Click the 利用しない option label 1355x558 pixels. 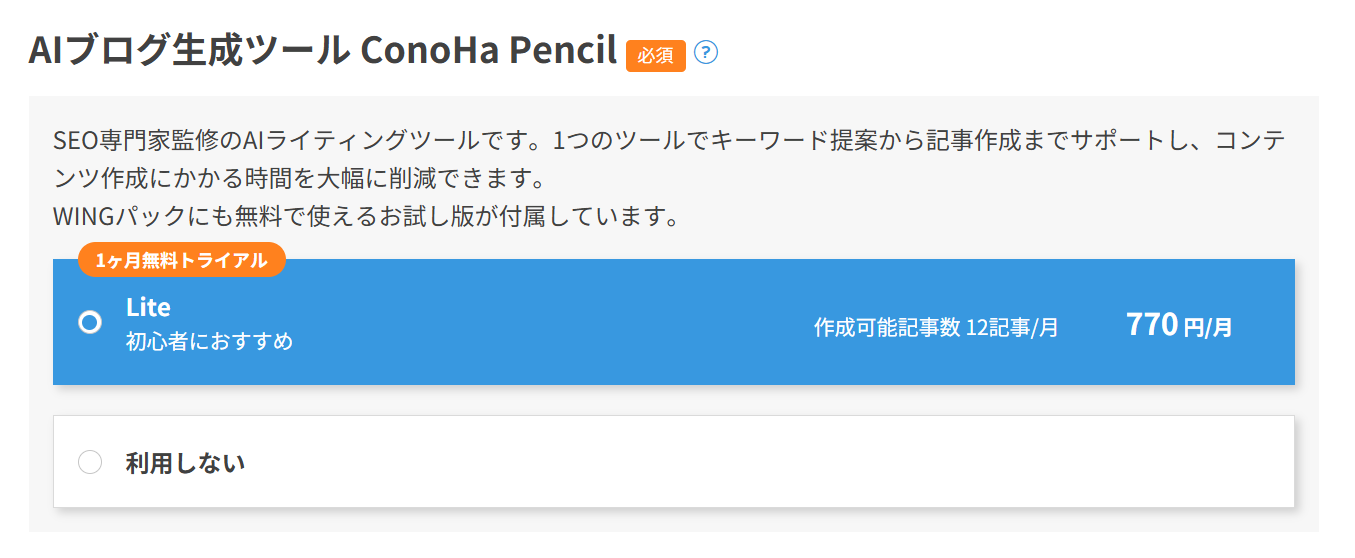pos(185,462)
